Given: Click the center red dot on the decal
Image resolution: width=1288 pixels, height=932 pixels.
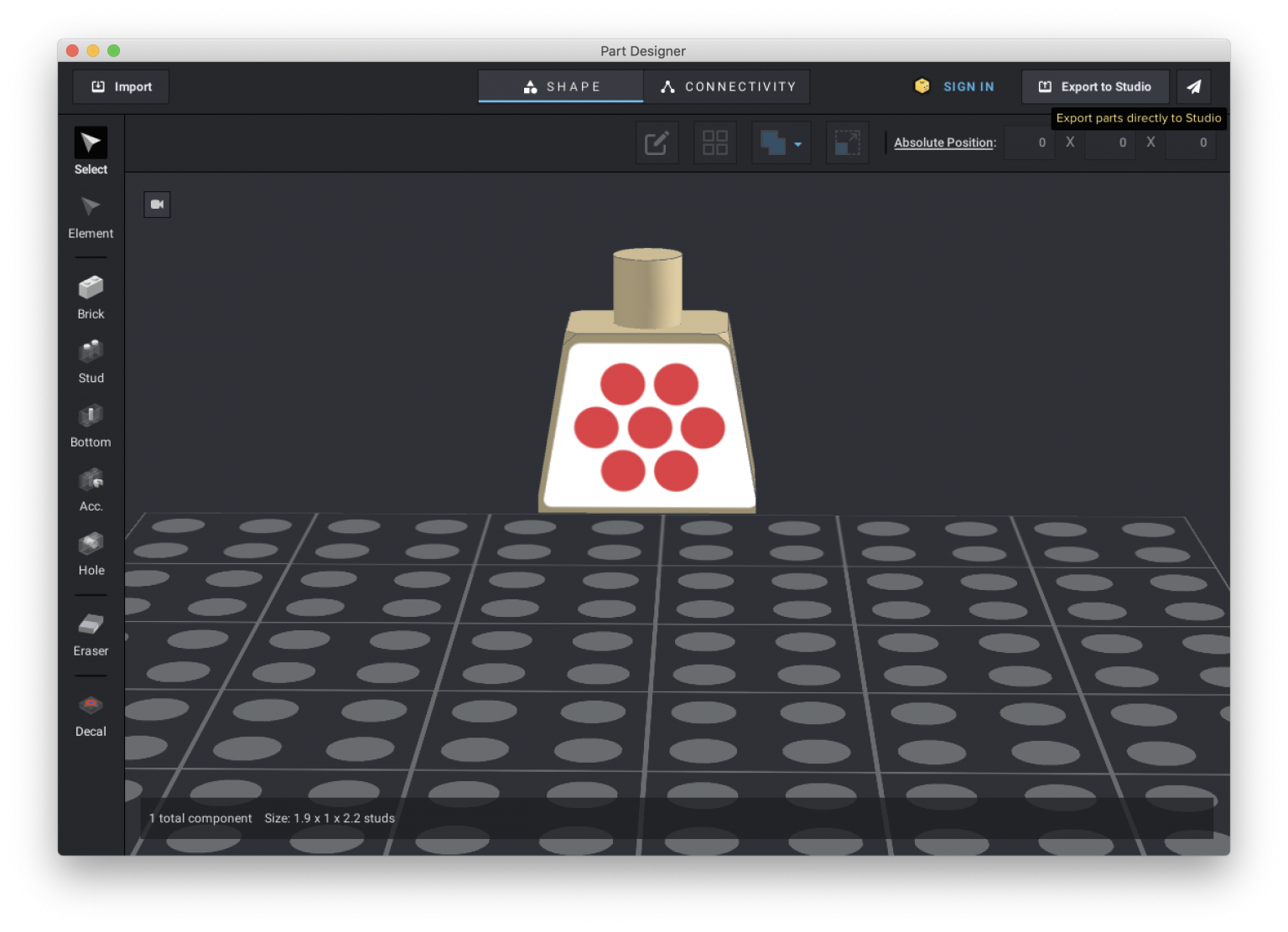Looking at the screenshot, I should (x=649, y=427).
